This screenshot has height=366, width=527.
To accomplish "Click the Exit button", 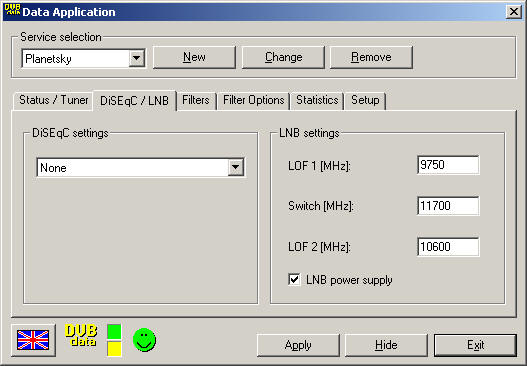I will coord(476,345).
